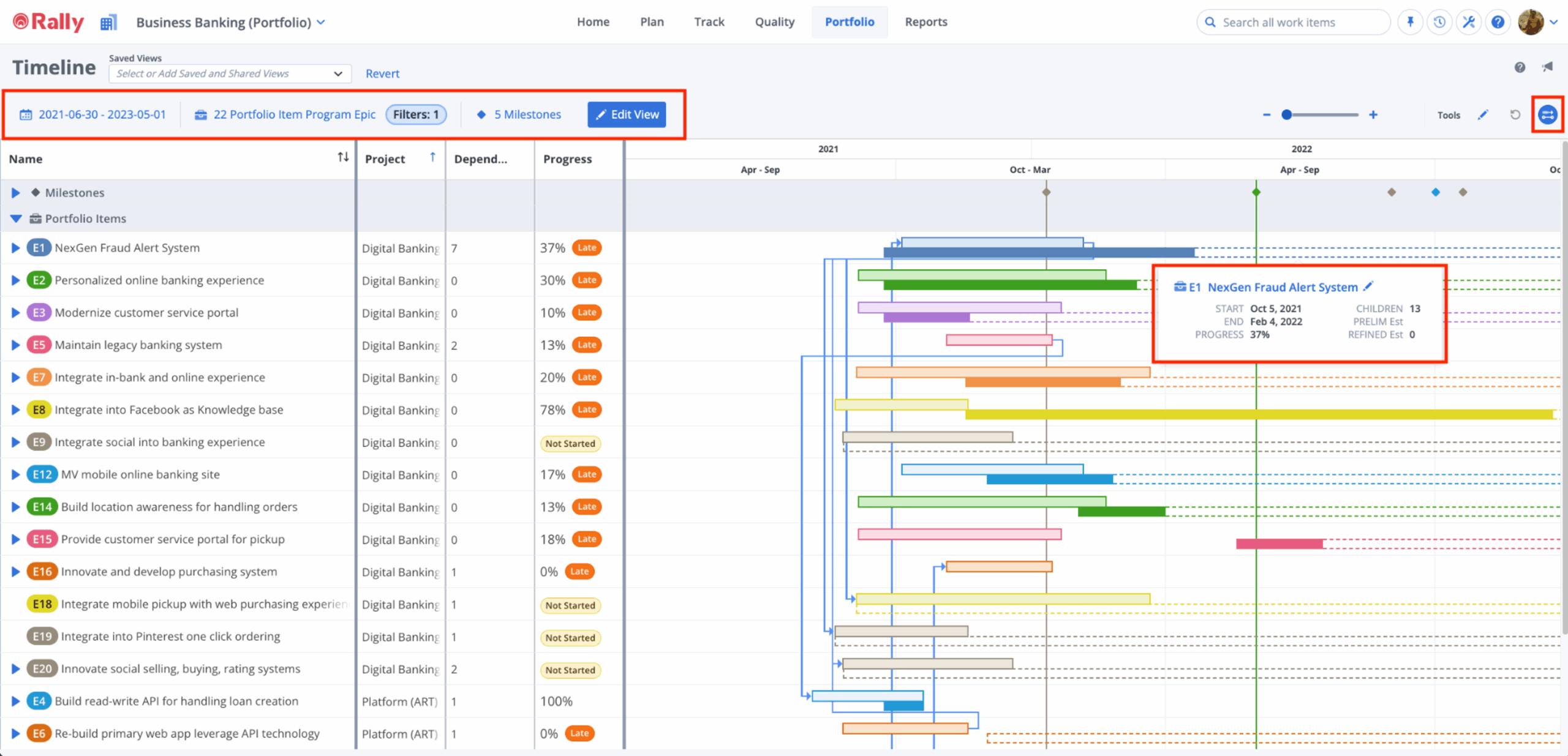Click the announcements megaphone icon
Screen dimensions: 1568x756
point(1548,67)
